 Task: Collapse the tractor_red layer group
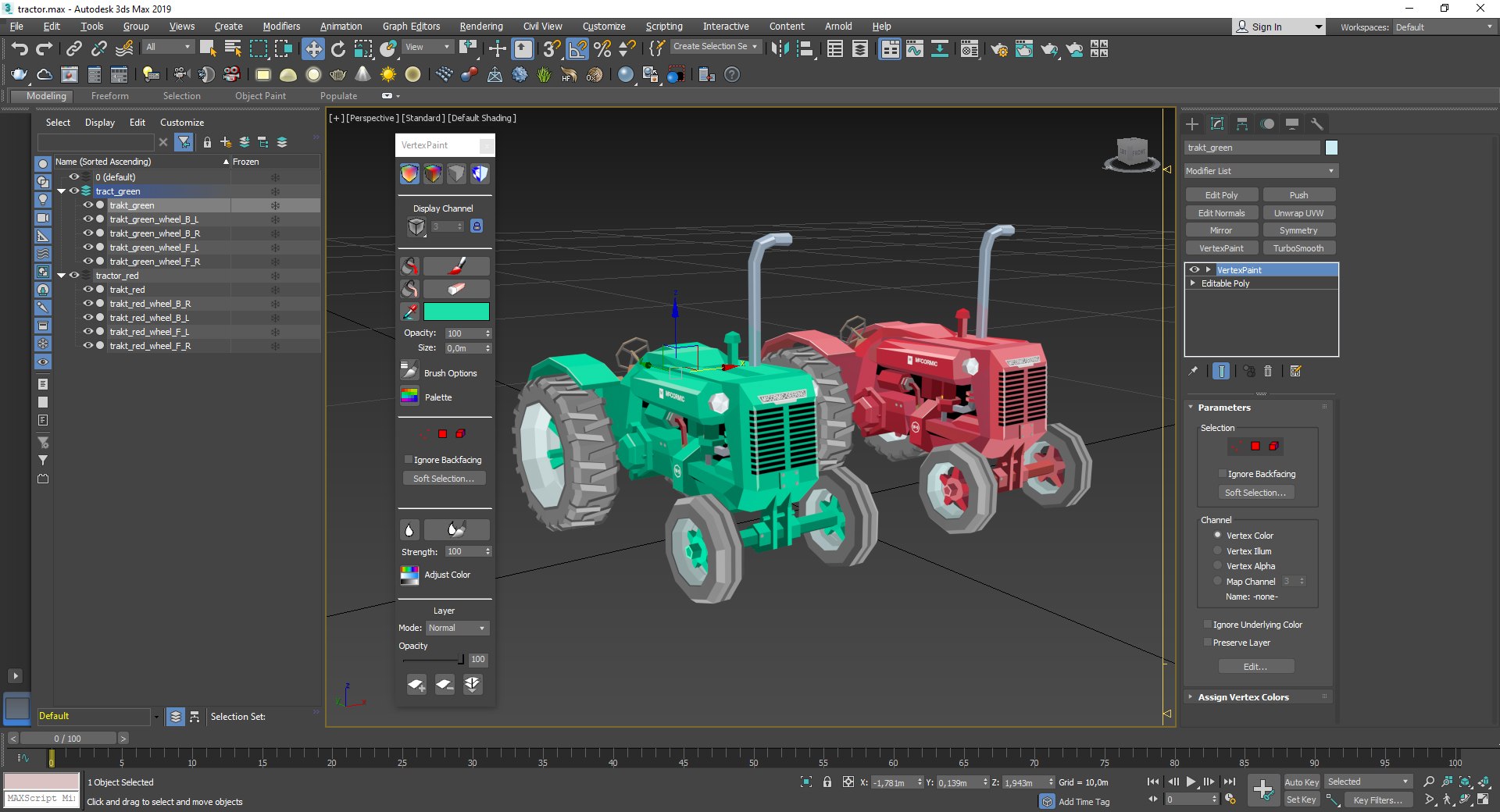(62, 276)
